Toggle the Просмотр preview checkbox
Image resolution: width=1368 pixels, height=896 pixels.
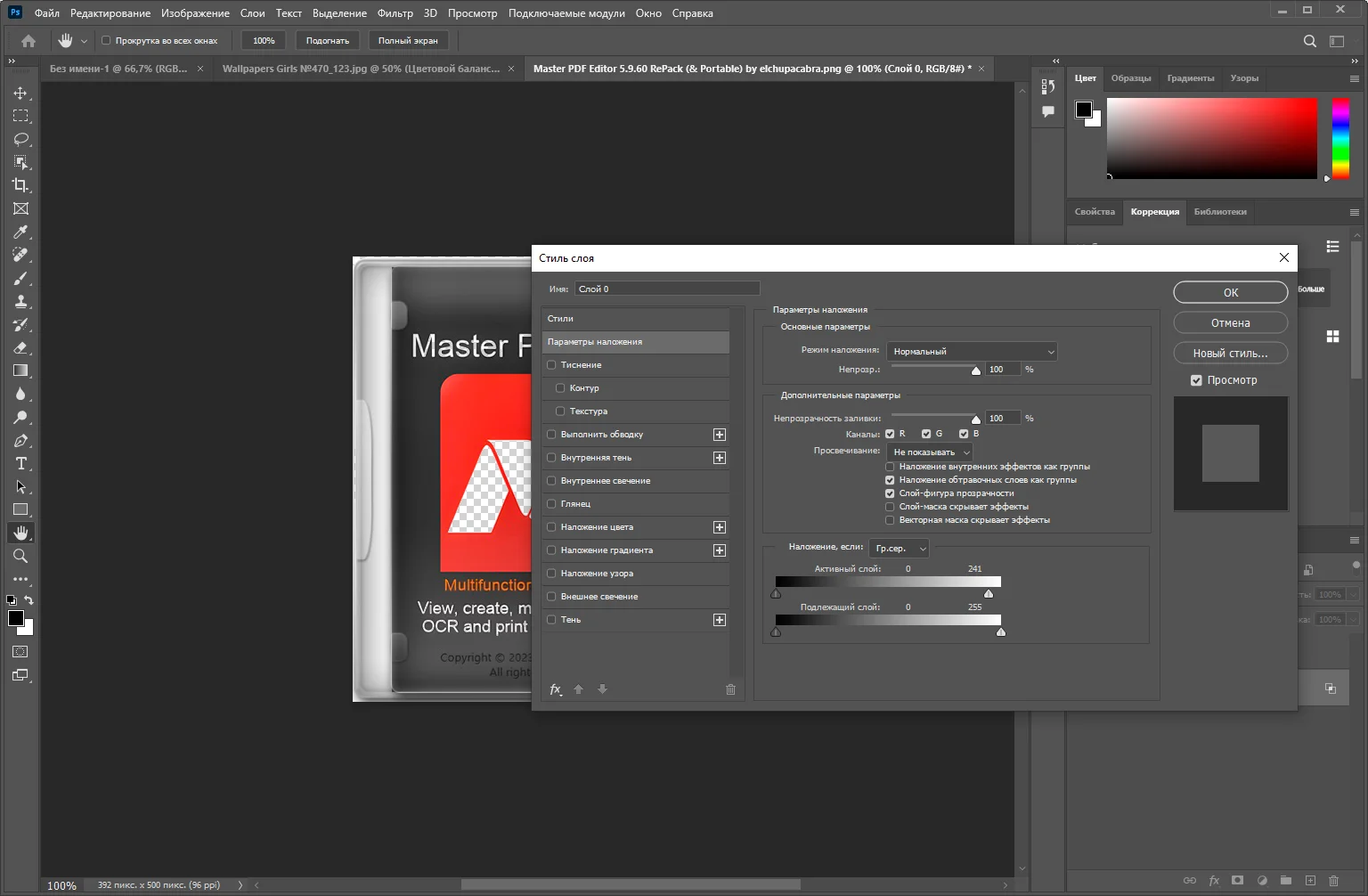point(1196,380)
